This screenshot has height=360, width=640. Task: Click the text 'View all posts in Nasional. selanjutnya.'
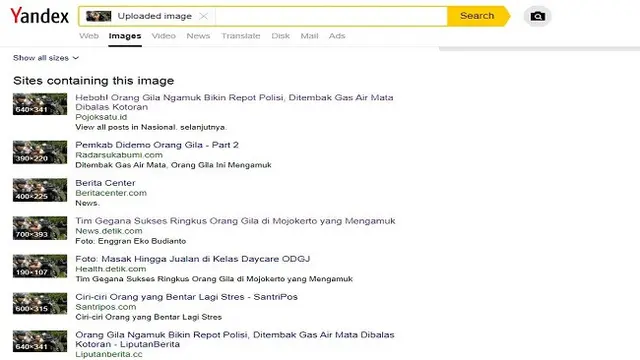click(x=151, y=127)
